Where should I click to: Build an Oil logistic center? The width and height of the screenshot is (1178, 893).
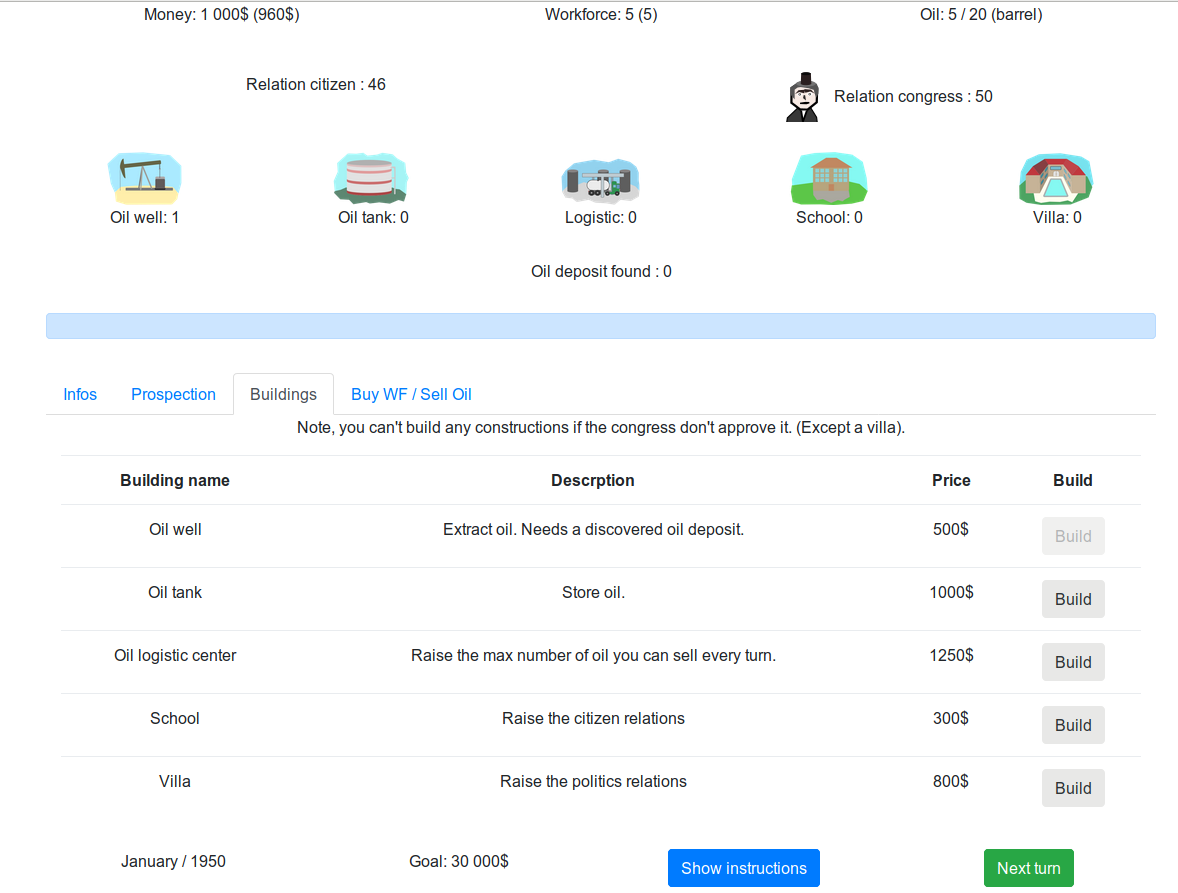[x=1073, y=662]
